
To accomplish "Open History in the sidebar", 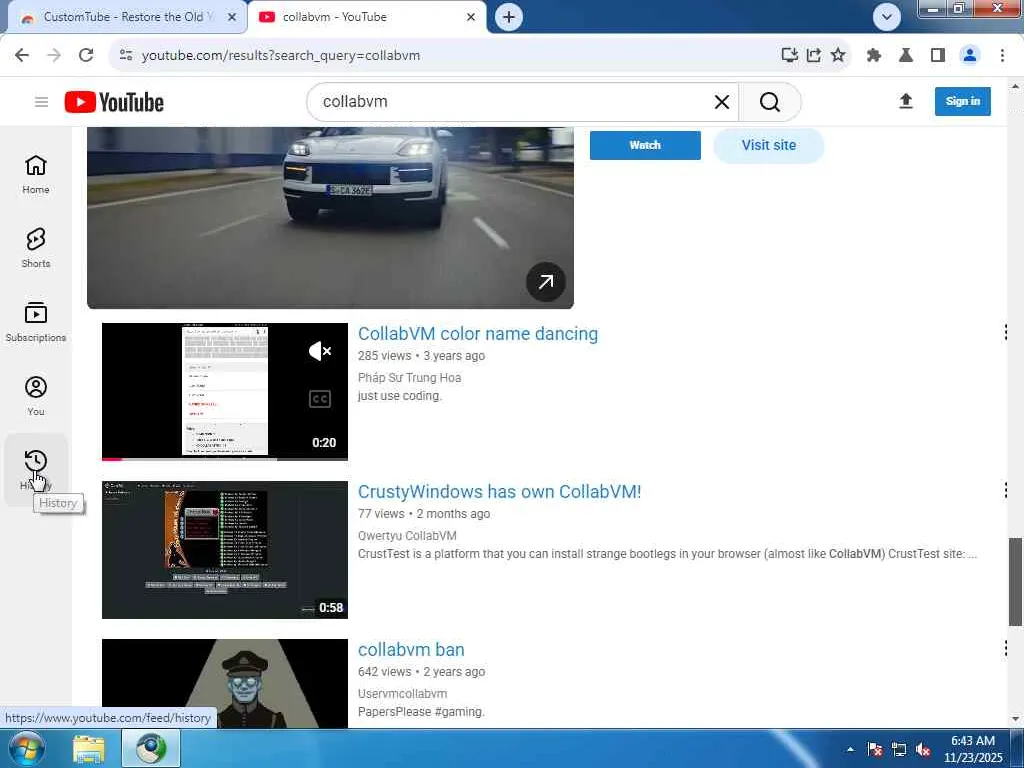I will pyautogui.click(x=36, y=470).
